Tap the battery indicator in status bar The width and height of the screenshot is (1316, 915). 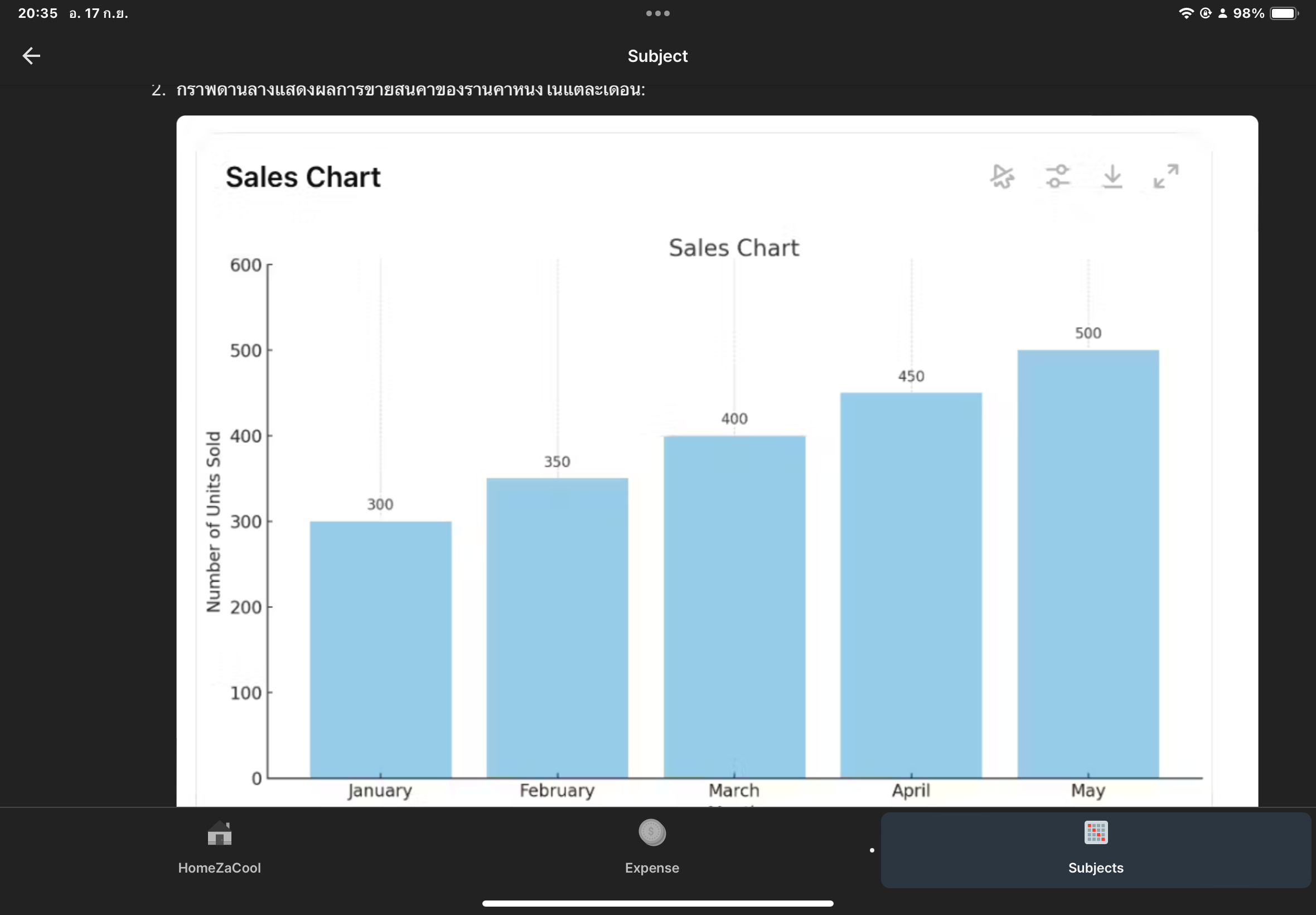(1283, 13)
